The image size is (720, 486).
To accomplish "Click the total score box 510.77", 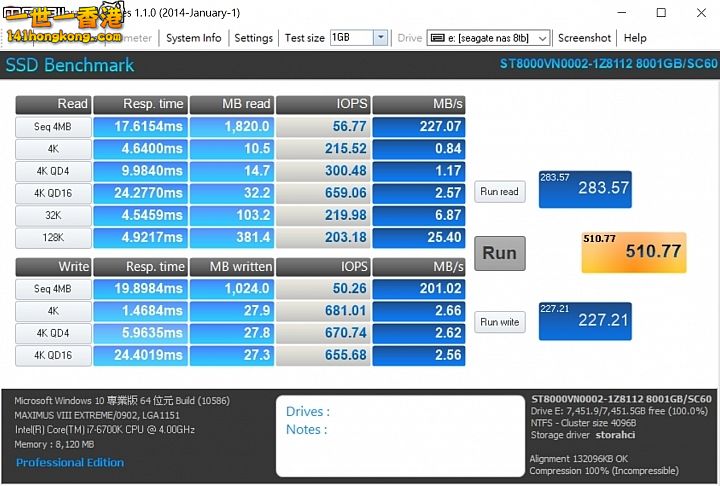I will [x=634, y=252].
